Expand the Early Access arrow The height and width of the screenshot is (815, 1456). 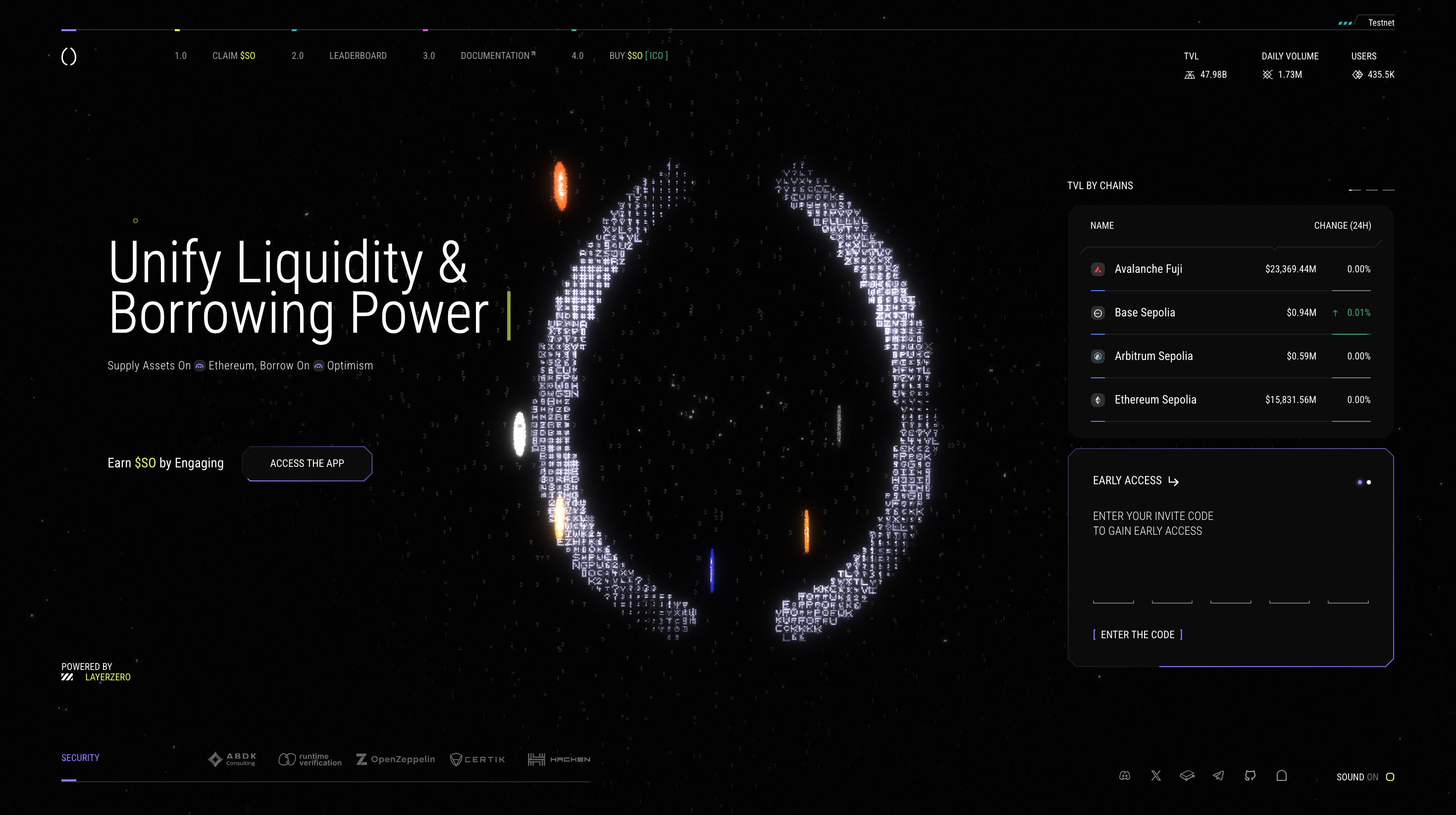1173,482
